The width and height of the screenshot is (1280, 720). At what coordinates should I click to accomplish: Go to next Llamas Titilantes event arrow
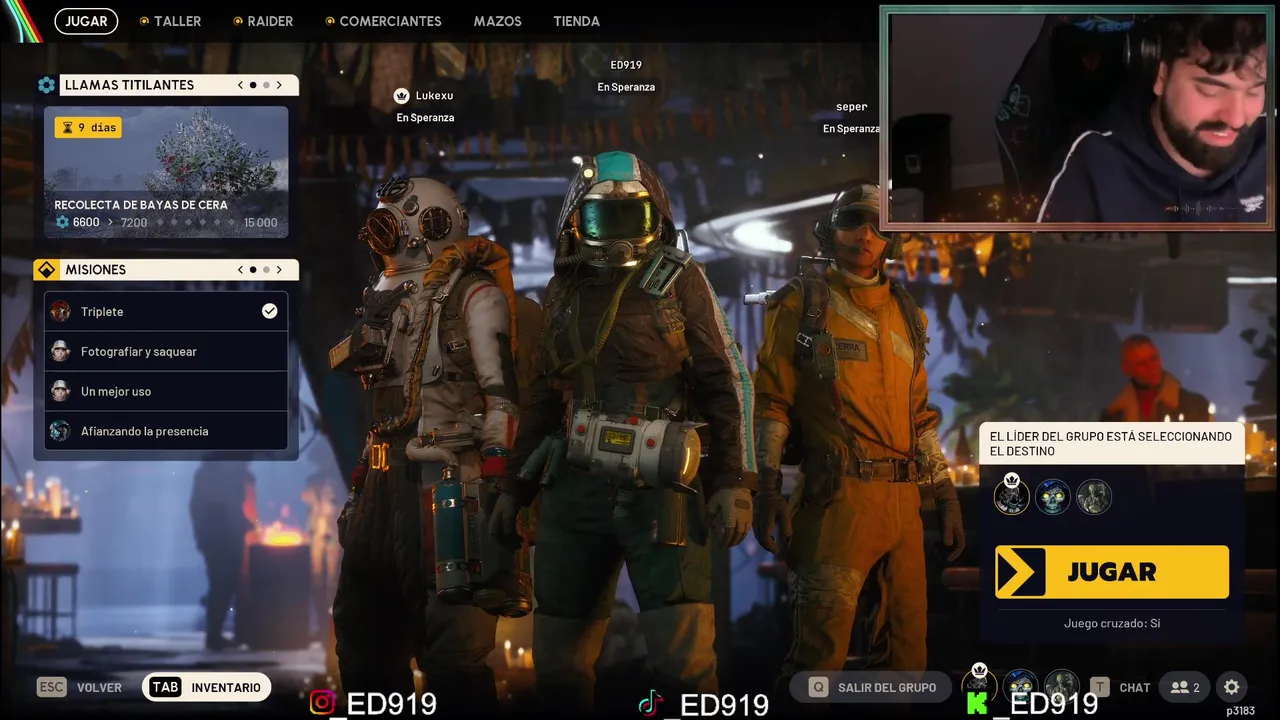(279, 85)
